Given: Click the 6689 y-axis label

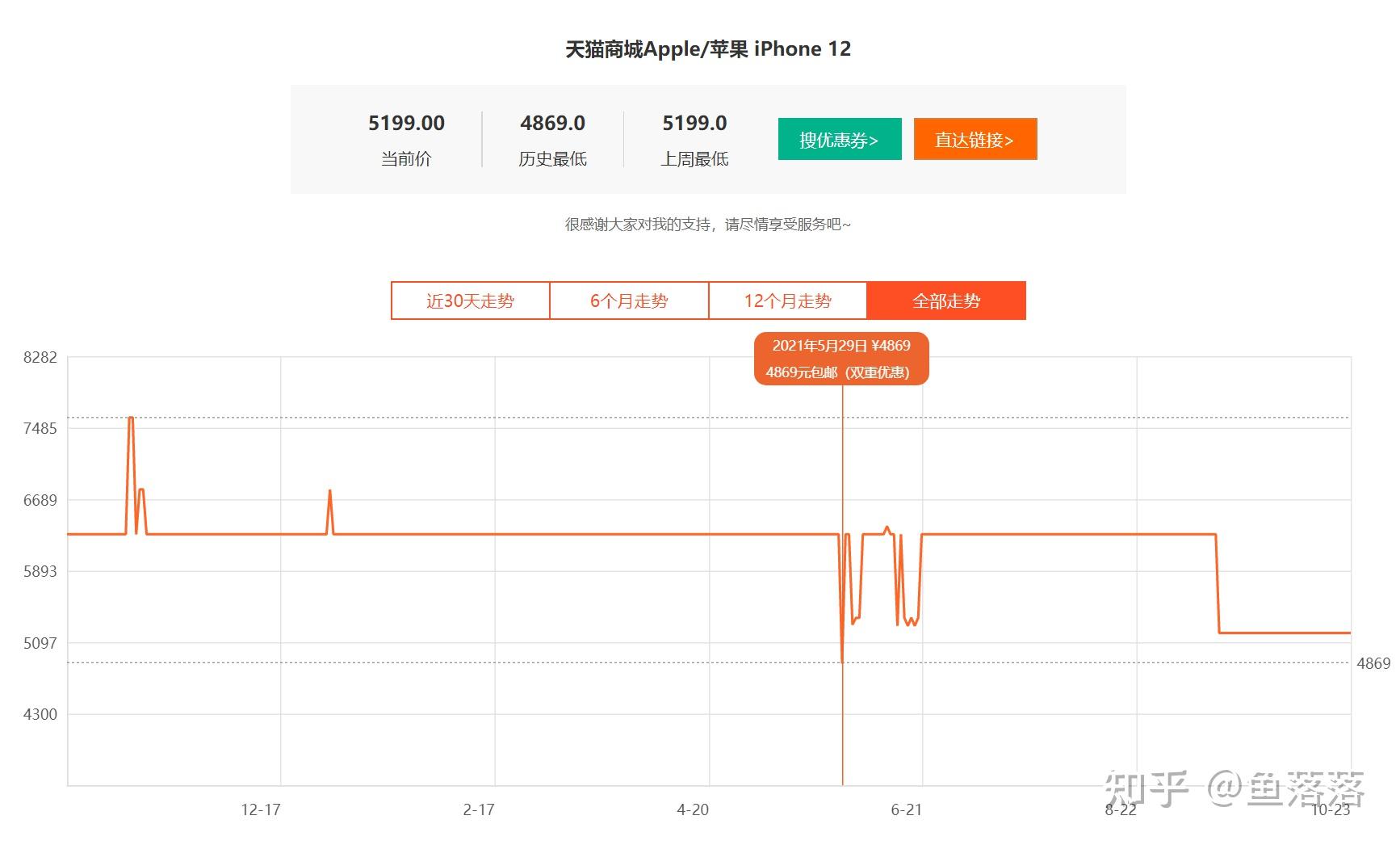Looking at the screenshot, I should 40,500.
